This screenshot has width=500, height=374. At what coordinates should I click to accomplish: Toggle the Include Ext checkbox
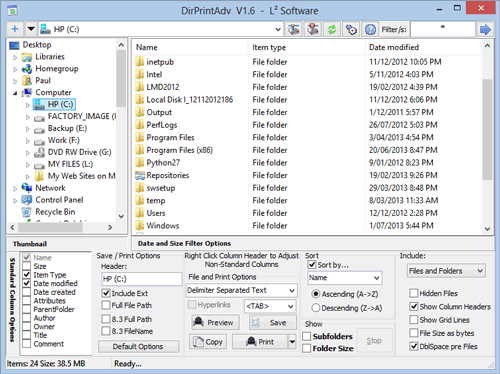106,293
